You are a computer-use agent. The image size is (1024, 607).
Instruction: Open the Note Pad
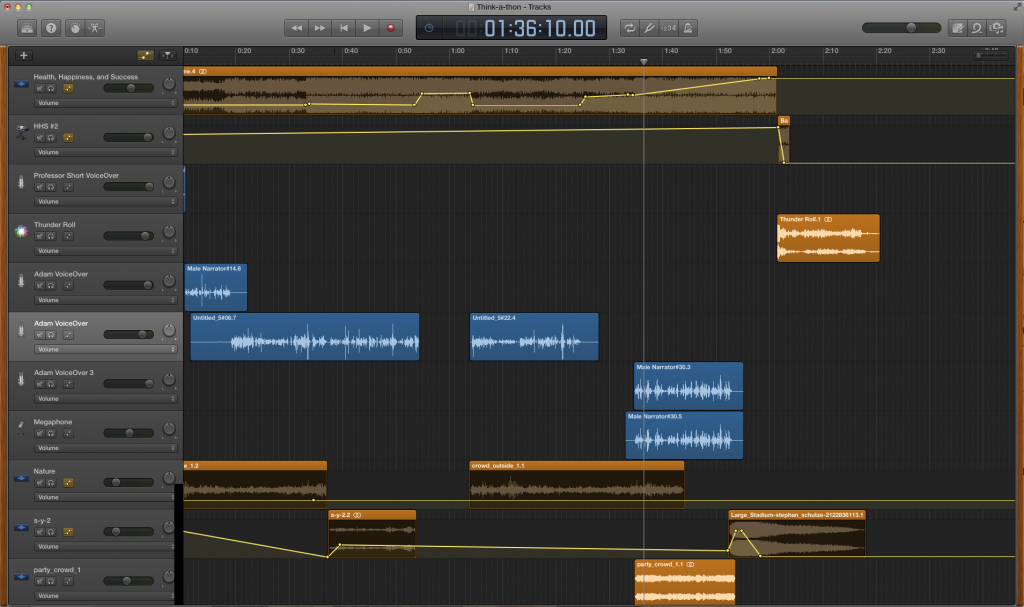[x=957, y=28]
